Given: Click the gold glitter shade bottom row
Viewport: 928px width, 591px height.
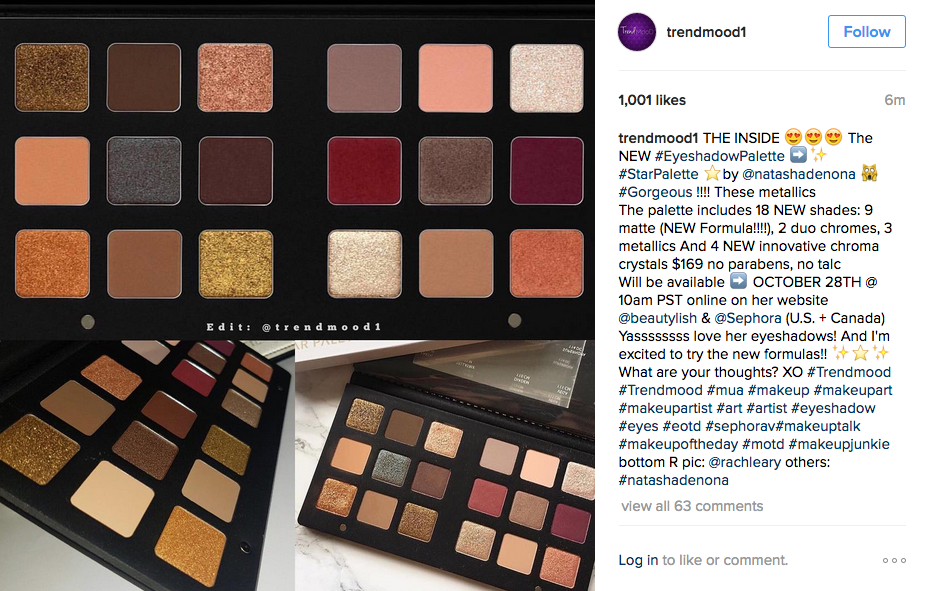Looking at the screenshot, I should [x=236, y=264].
